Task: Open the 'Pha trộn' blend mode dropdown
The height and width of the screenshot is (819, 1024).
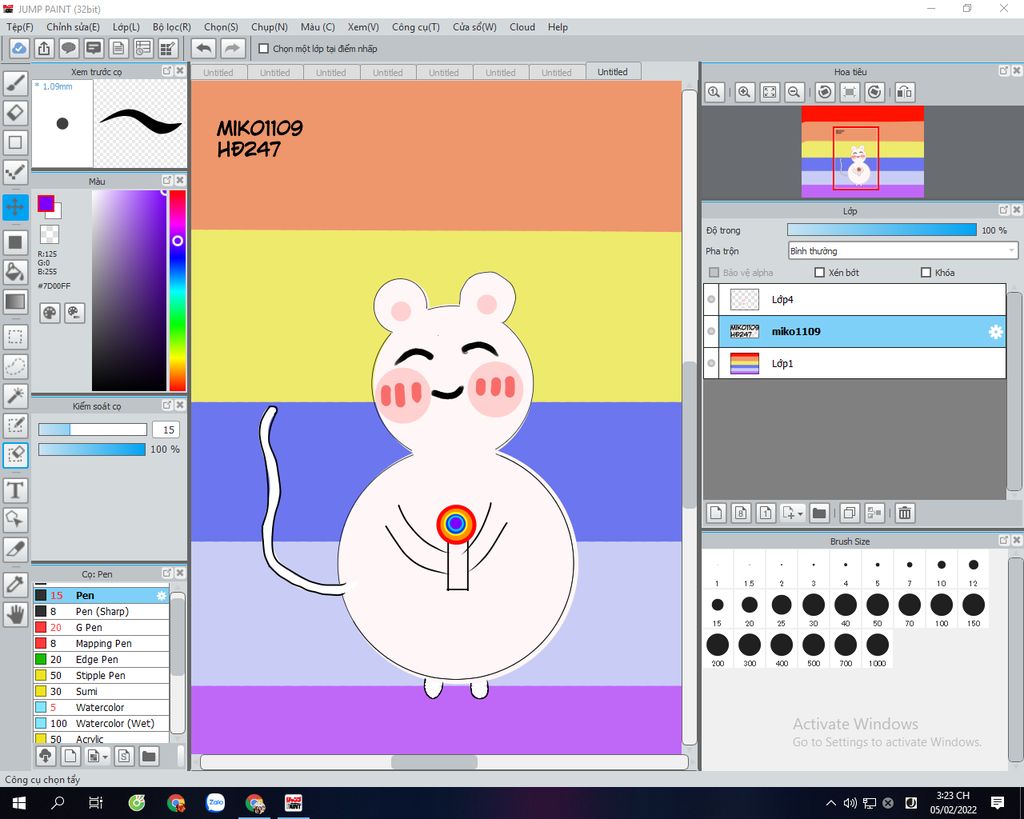Action: (x=903, y=251)
